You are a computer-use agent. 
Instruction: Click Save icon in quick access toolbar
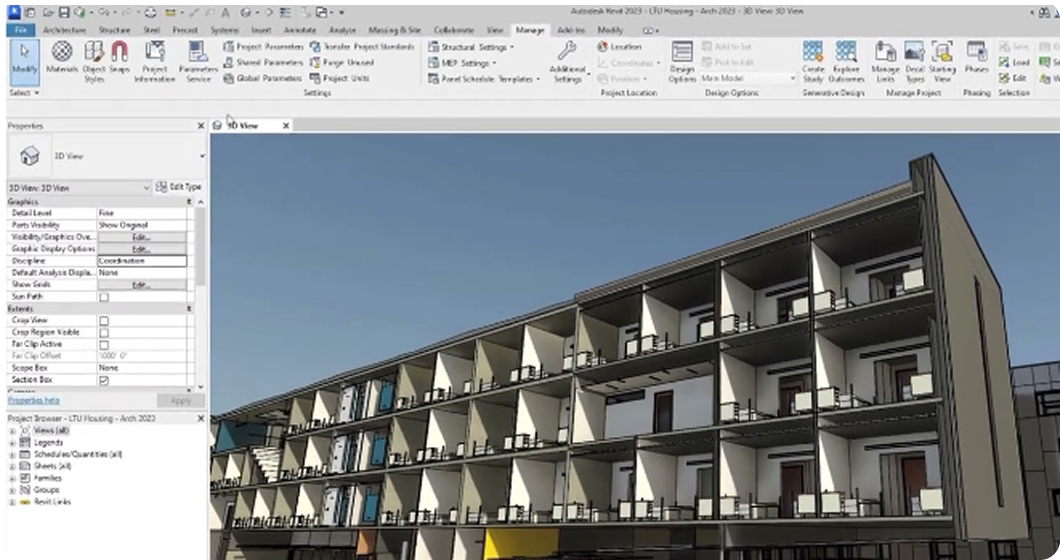[x=64, y=12]
